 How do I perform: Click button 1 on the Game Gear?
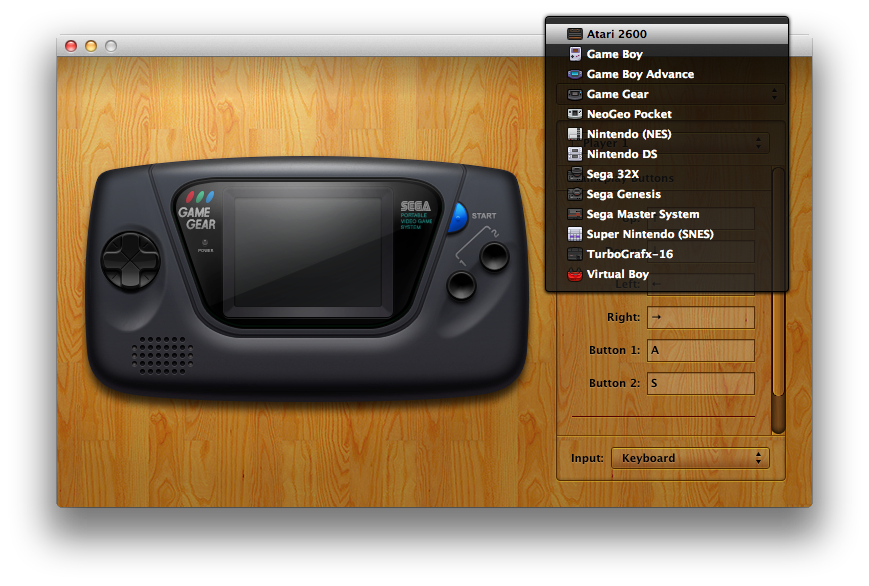click(461, 285)
